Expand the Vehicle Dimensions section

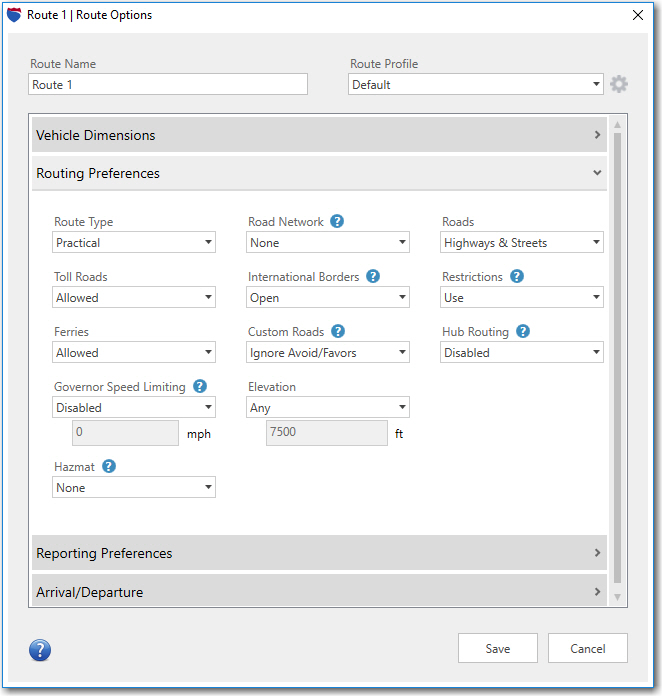[x=318, y=135]
